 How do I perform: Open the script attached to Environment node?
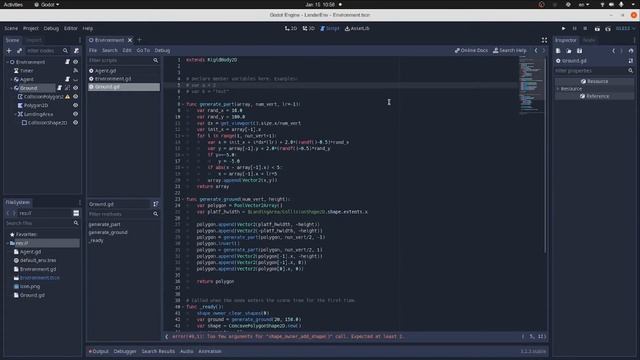pos(67,62)
